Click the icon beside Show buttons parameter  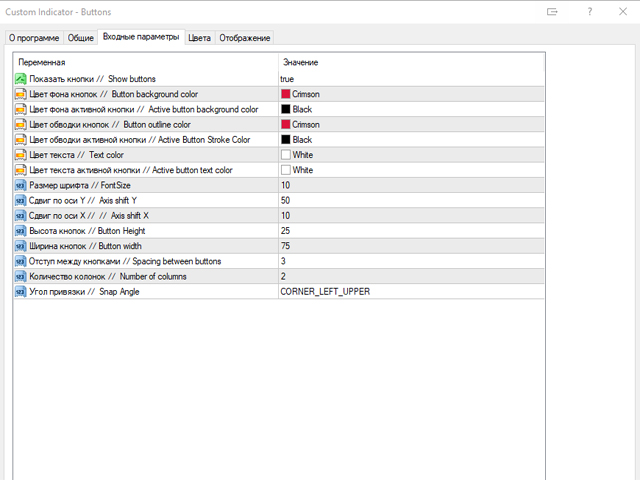pyautogui.click(x=20, y=79)
